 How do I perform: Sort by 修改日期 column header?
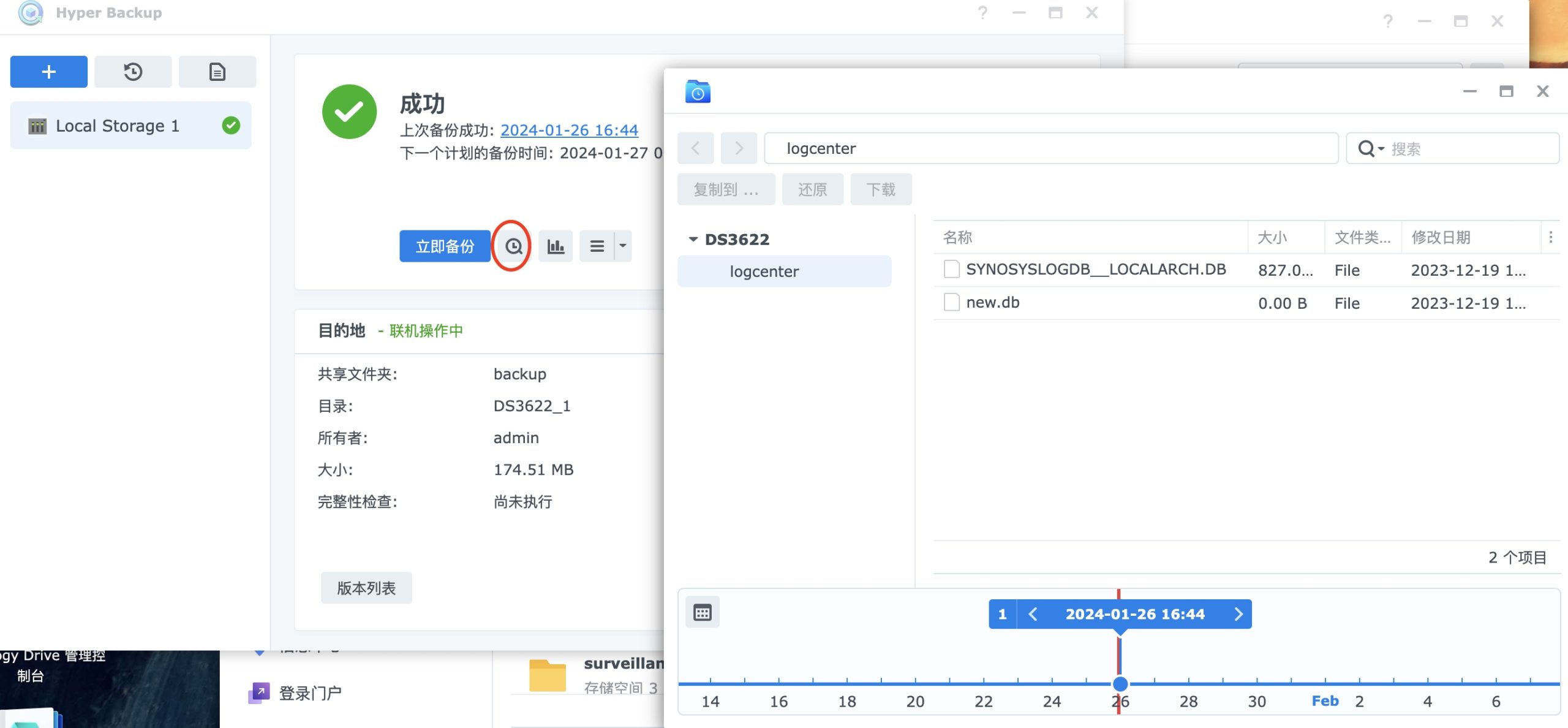(x=1471, y=237)
